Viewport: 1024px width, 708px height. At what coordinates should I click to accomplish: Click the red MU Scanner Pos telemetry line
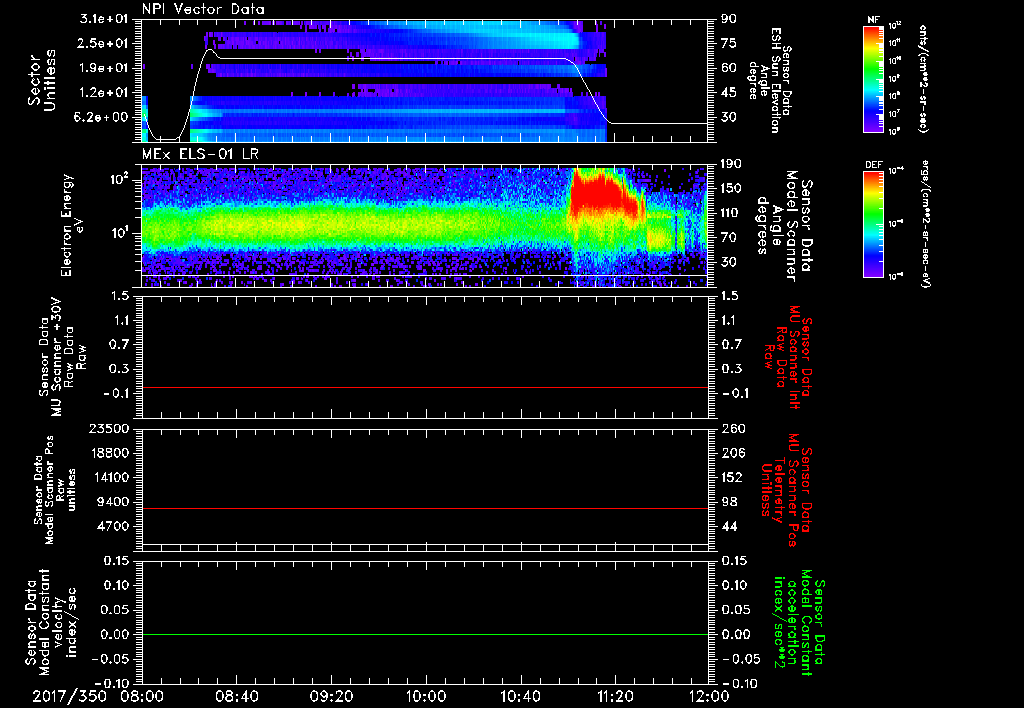425,508
